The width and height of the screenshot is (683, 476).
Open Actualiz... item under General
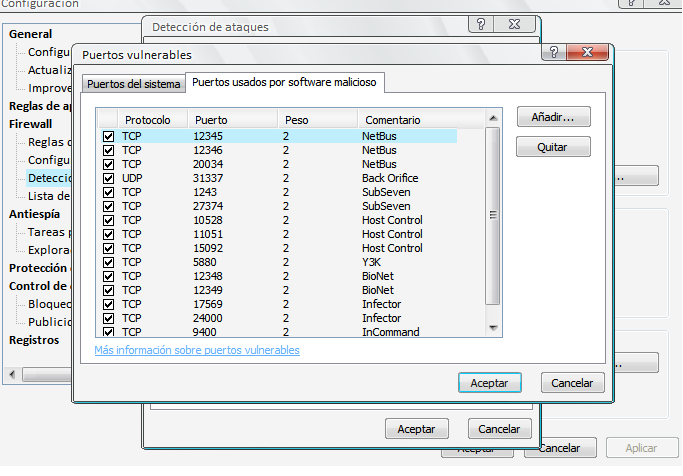coord(49,70)
